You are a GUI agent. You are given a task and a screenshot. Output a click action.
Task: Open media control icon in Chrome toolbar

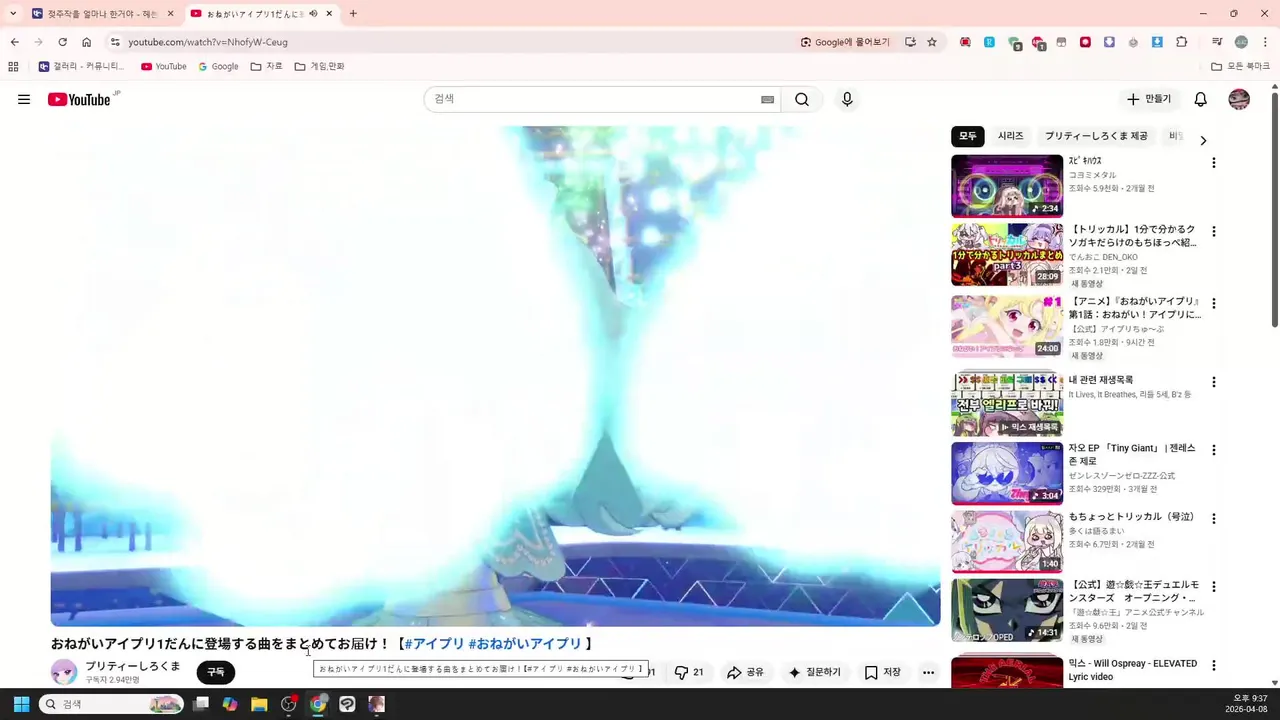(1217, 42)
